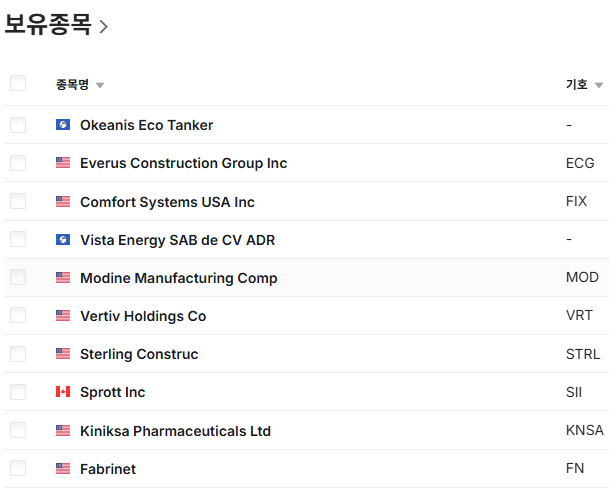Click the flag icon beside Okeanis Eco Tanker
The width and height of the screenshot is (609, 492).
[x=63, y=125]
